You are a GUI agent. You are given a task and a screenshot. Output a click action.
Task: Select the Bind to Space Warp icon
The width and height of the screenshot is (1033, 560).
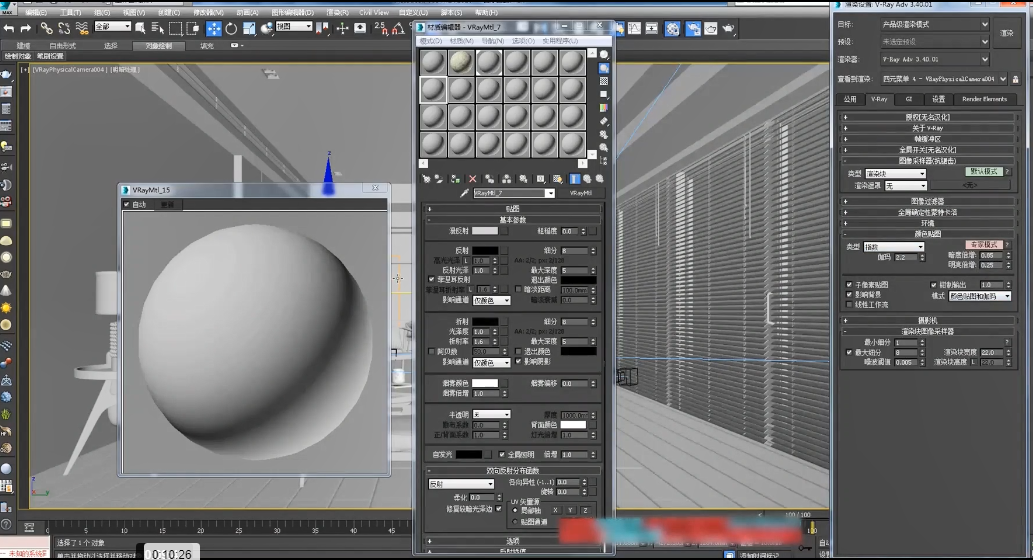coord(82,28)
